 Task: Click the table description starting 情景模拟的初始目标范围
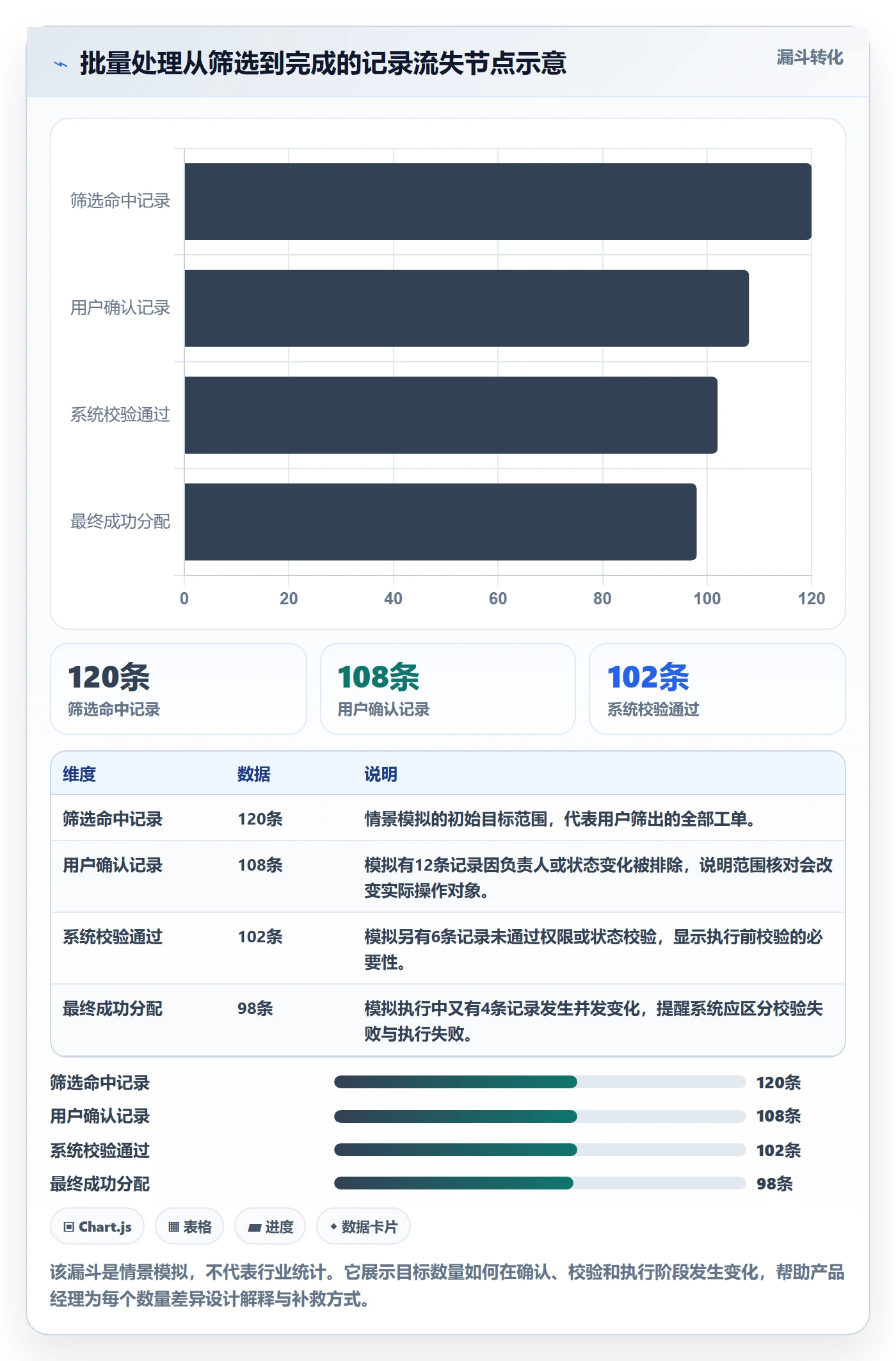[561, 819]
